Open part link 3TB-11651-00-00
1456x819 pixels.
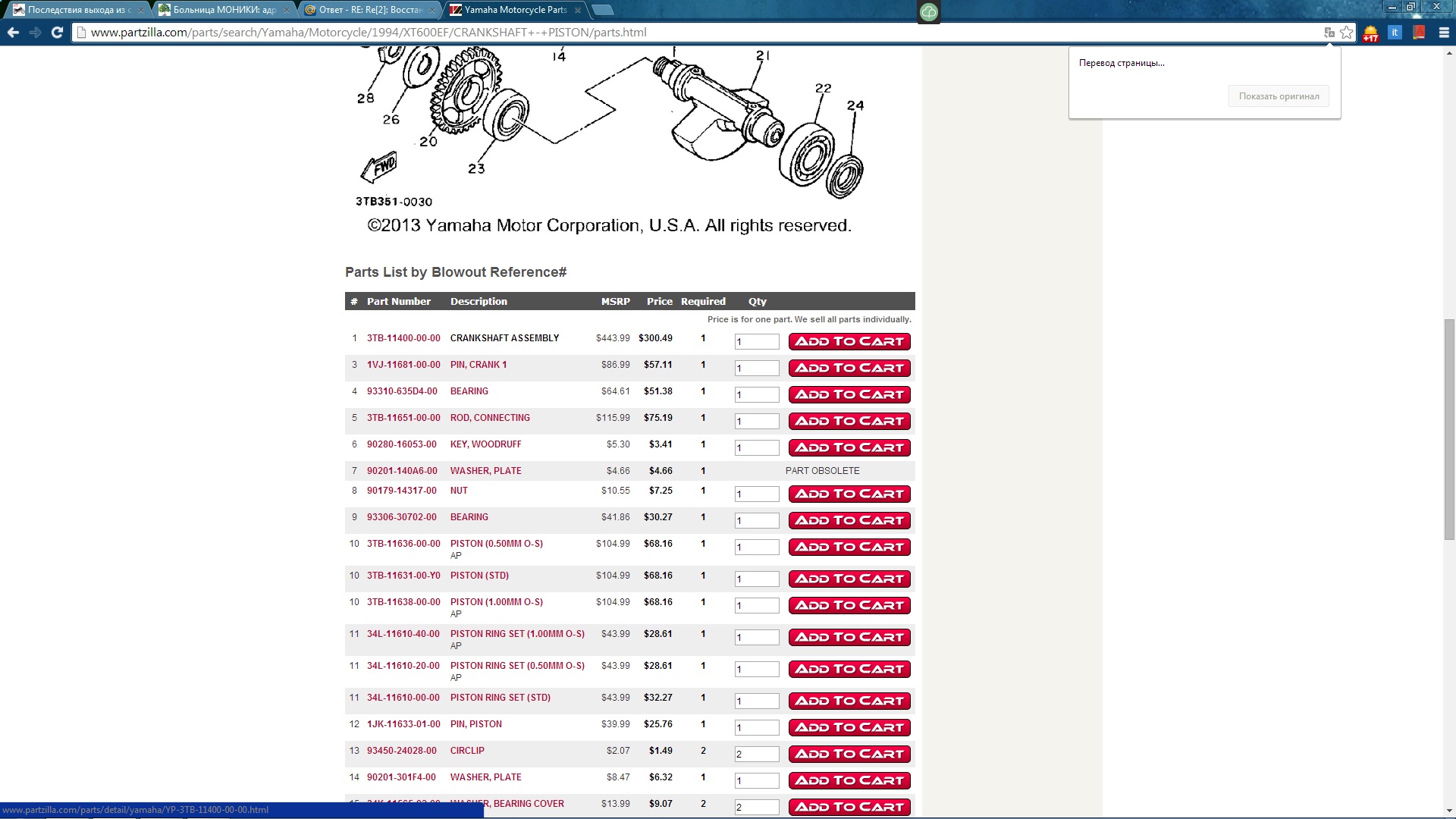(x=403, y=418)
